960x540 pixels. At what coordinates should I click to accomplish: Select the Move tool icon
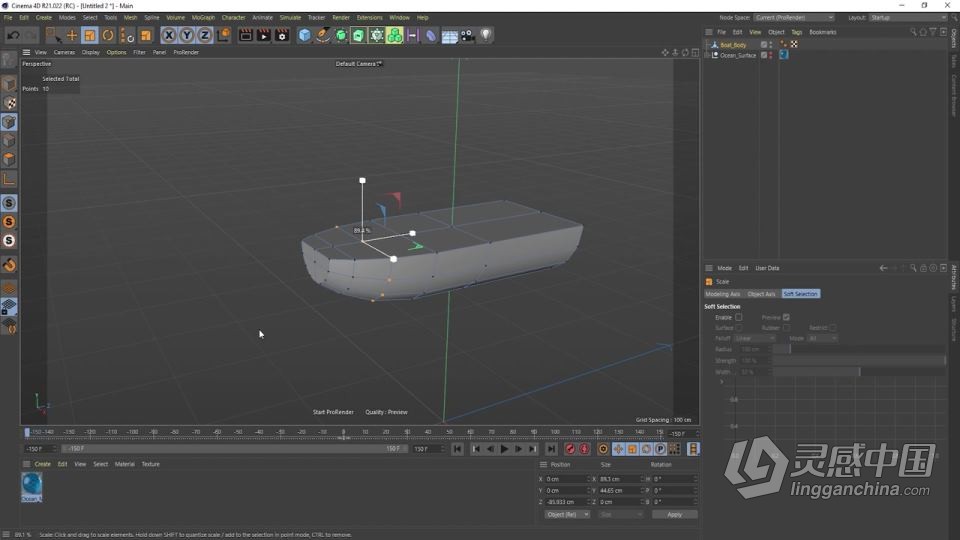tap(72, 36)
